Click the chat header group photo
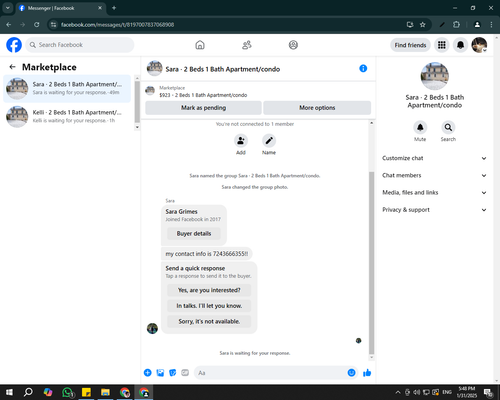 pyautogui.click(x=155, y=69)
